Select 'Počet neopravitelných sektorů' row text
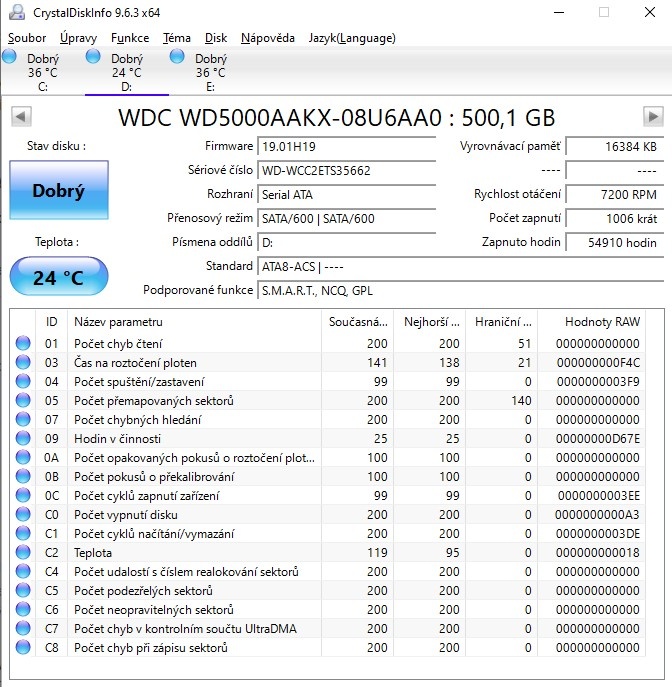Viewport: 672px width, 687px height. [x=154, y=609]
